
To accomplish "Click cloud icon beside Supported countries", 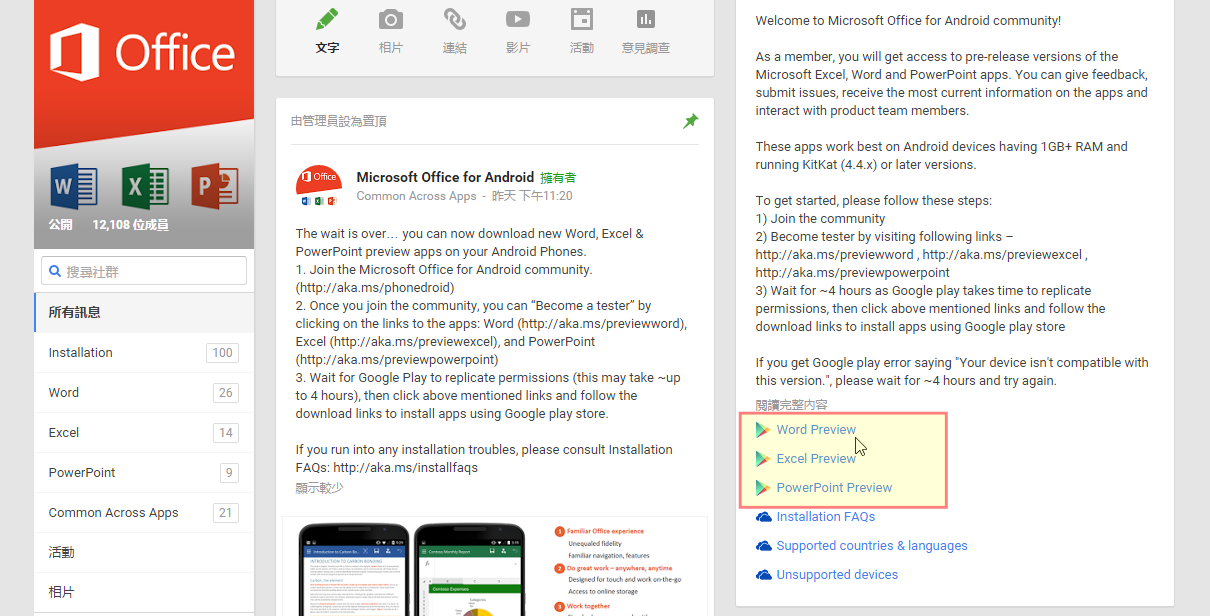I will 764,546.
